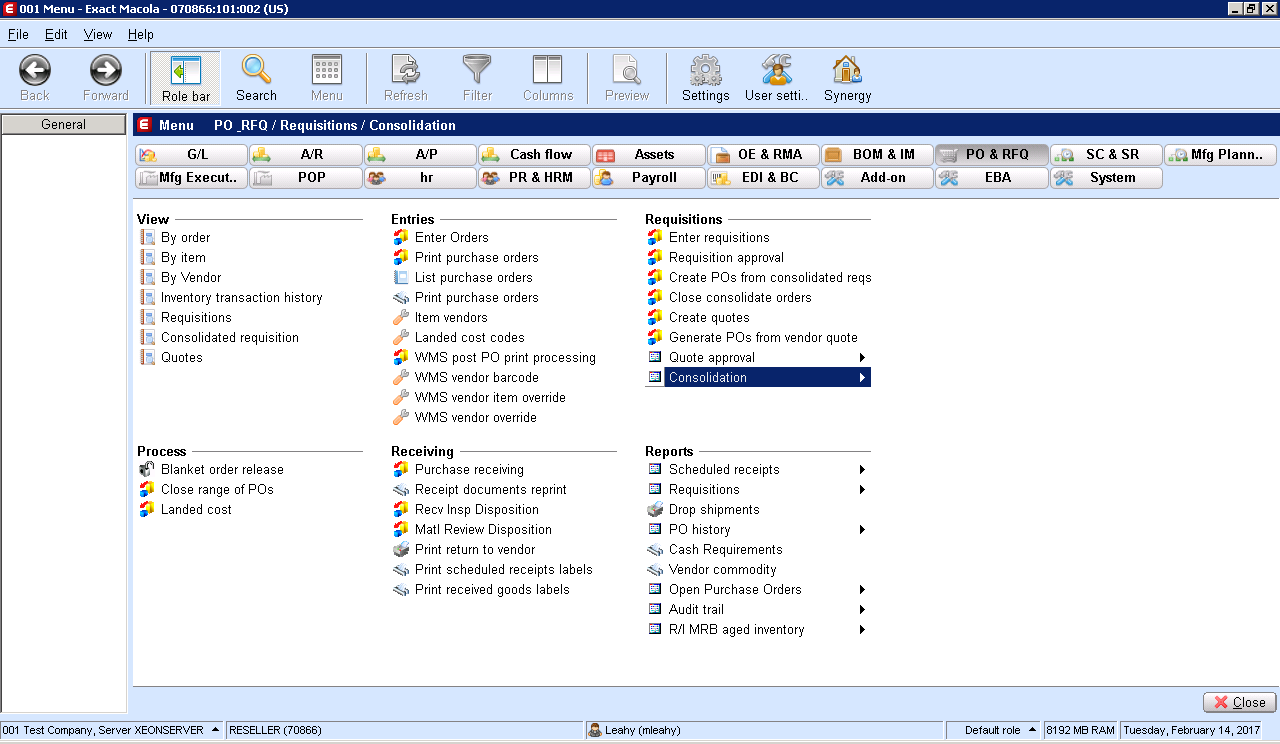This screenshot has height=744, width=1280.
Task: Click the Close button at bottom right
Action: point(1240,702)
